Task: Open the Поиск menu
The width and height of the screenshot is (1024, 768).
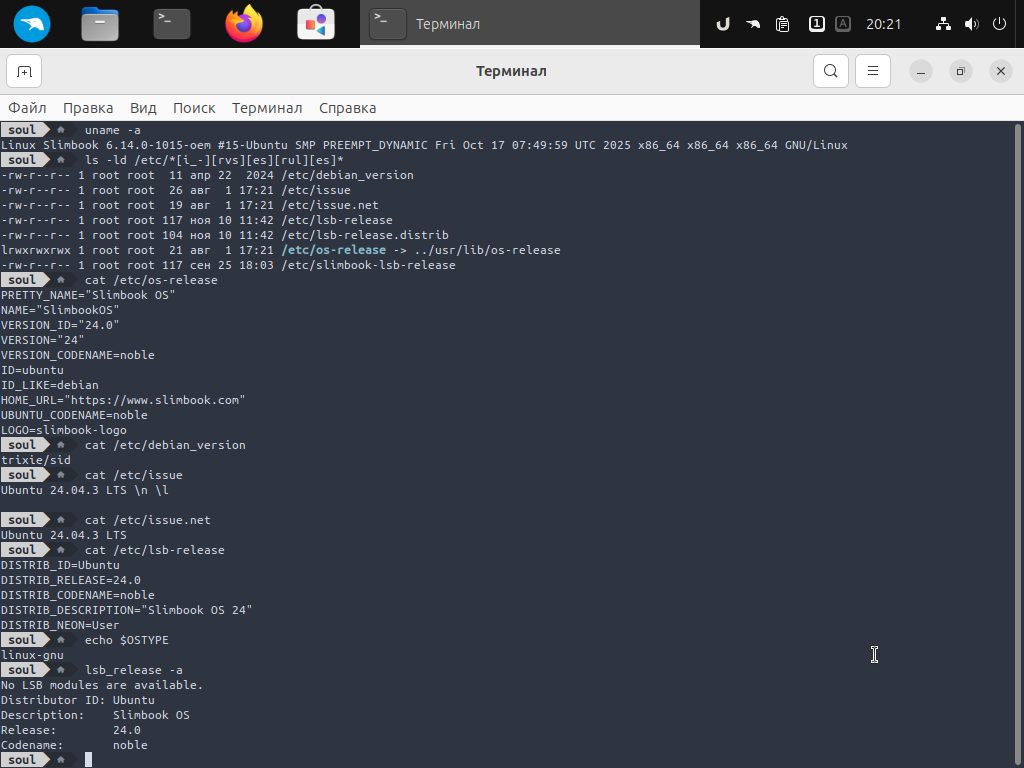Action: 194,108
